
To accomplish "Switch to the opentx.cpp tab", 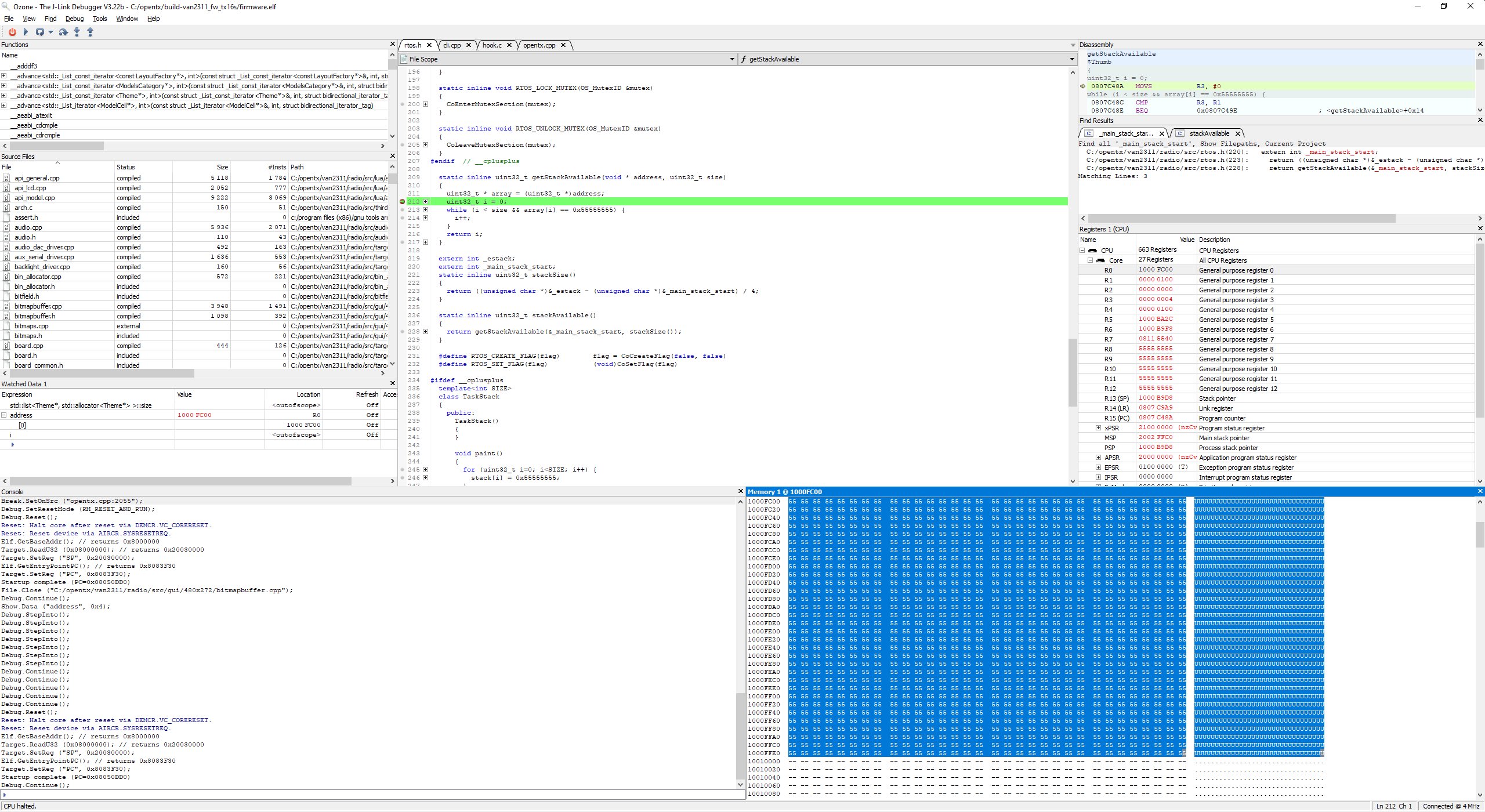I will point(539,45).
